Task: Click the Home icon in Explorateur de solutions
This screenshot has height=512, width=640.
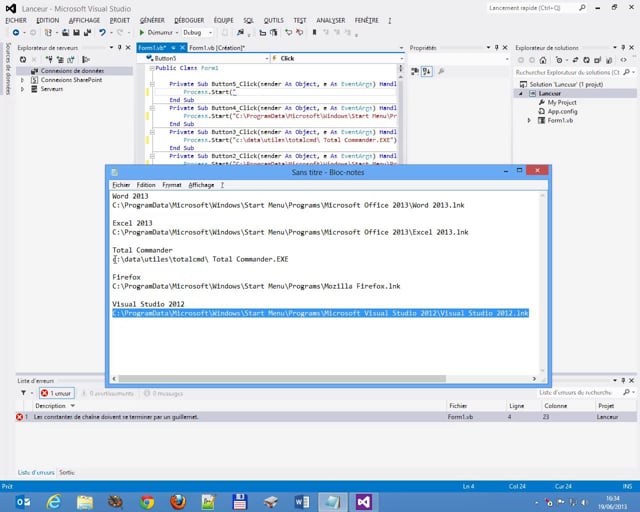Action: pyautogui.click(x=543, y=60)
